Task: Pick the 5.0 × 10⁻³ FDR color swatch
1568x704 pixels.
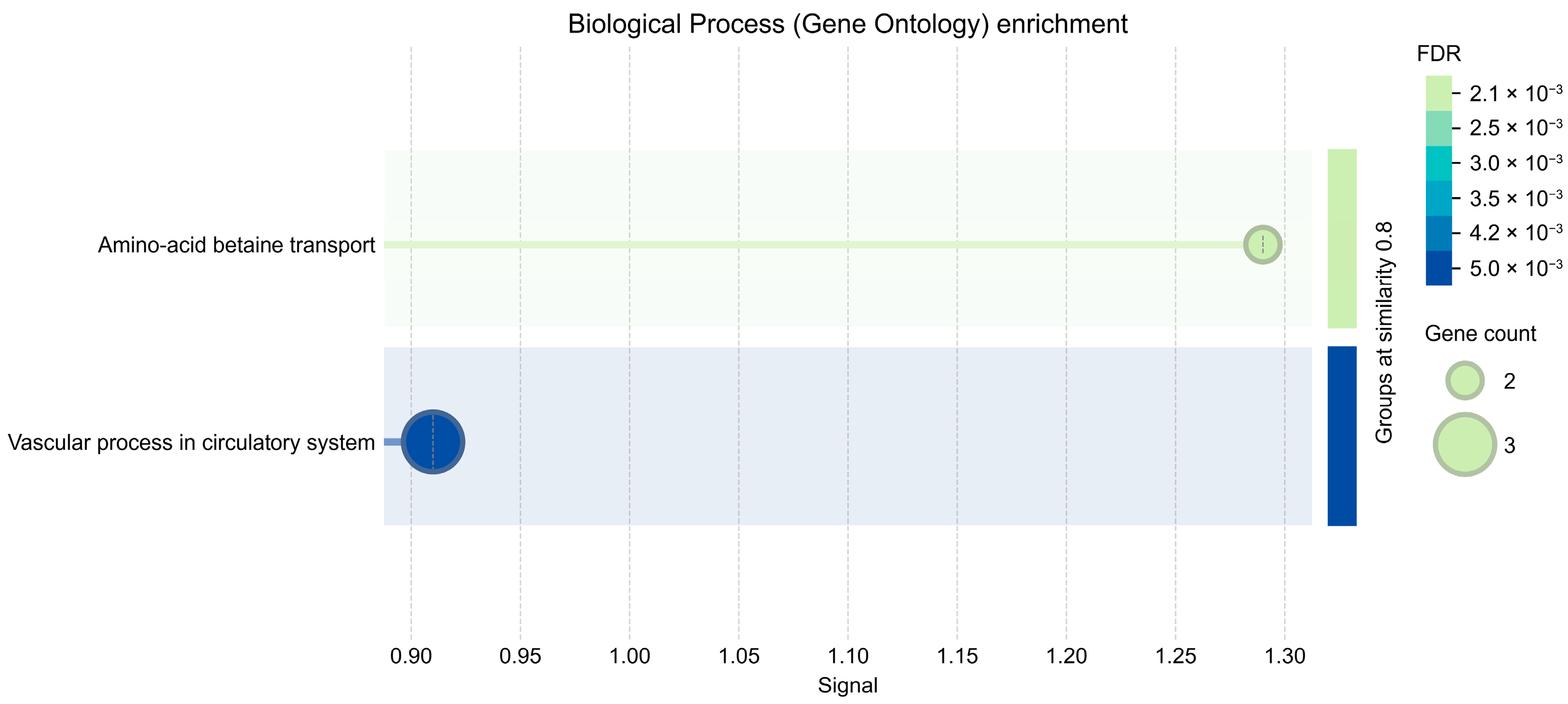Action: pos(1438,268)
